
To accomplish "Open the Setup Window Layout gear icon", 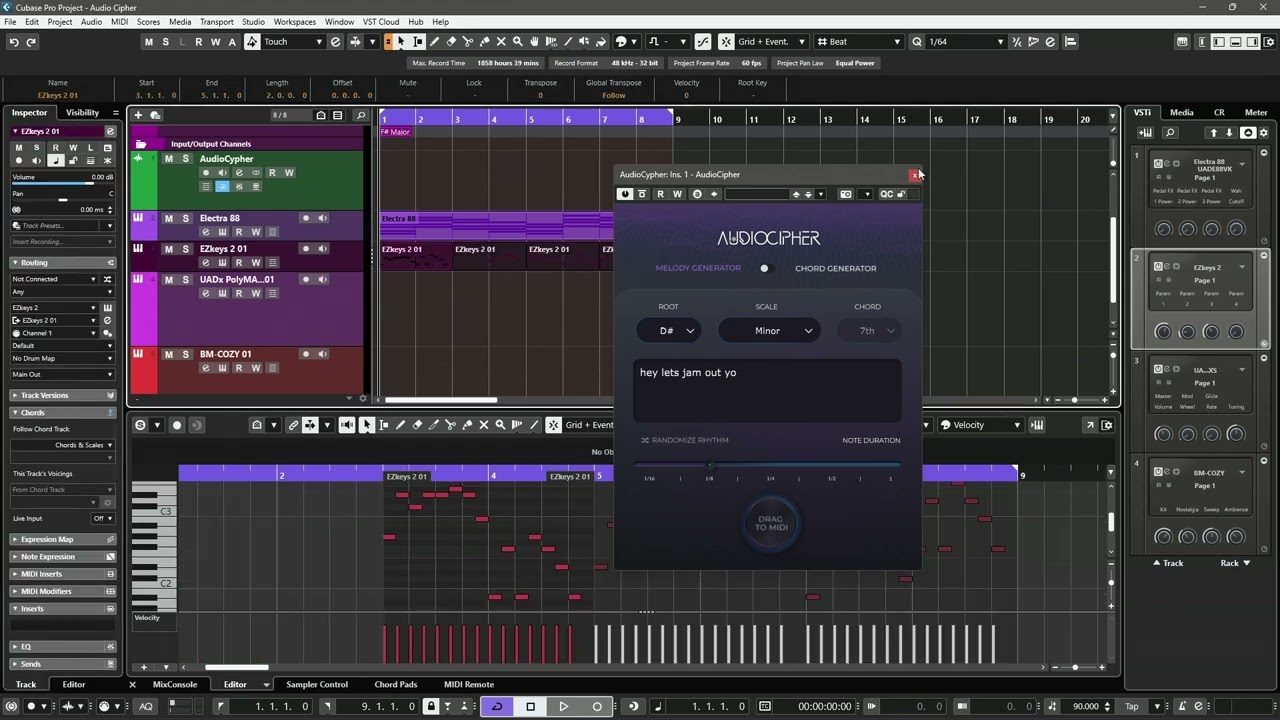I will [x=1267, y=42].
